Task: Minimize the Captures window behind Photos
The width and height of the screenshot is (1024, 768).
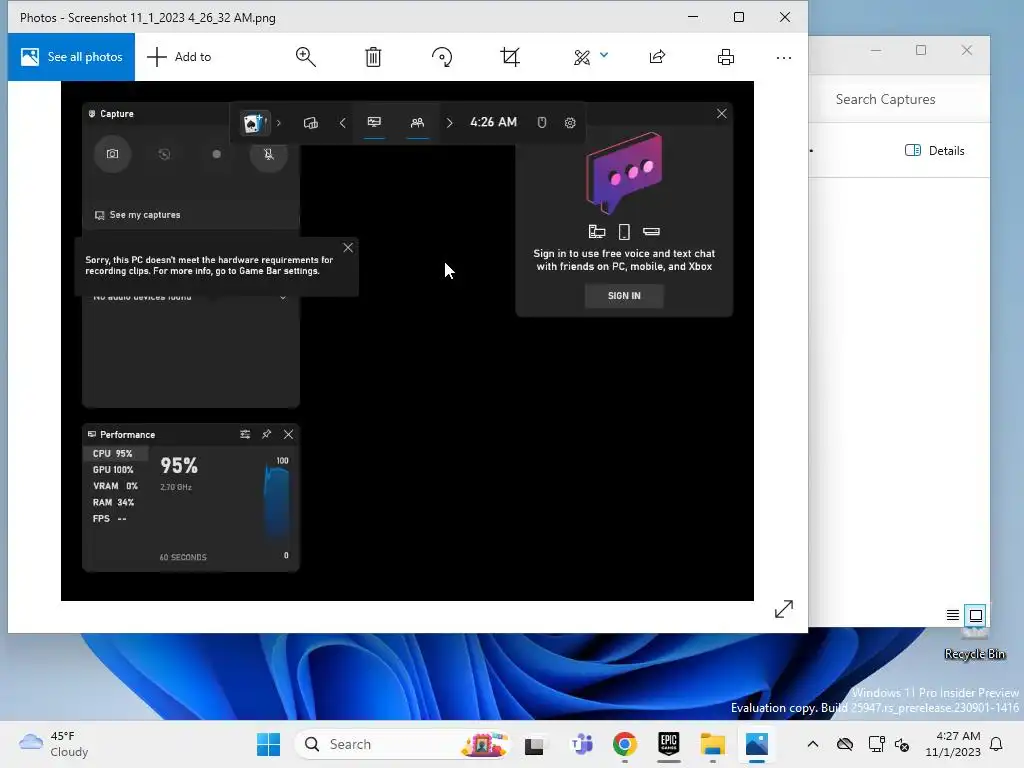Action: point(876,50)
